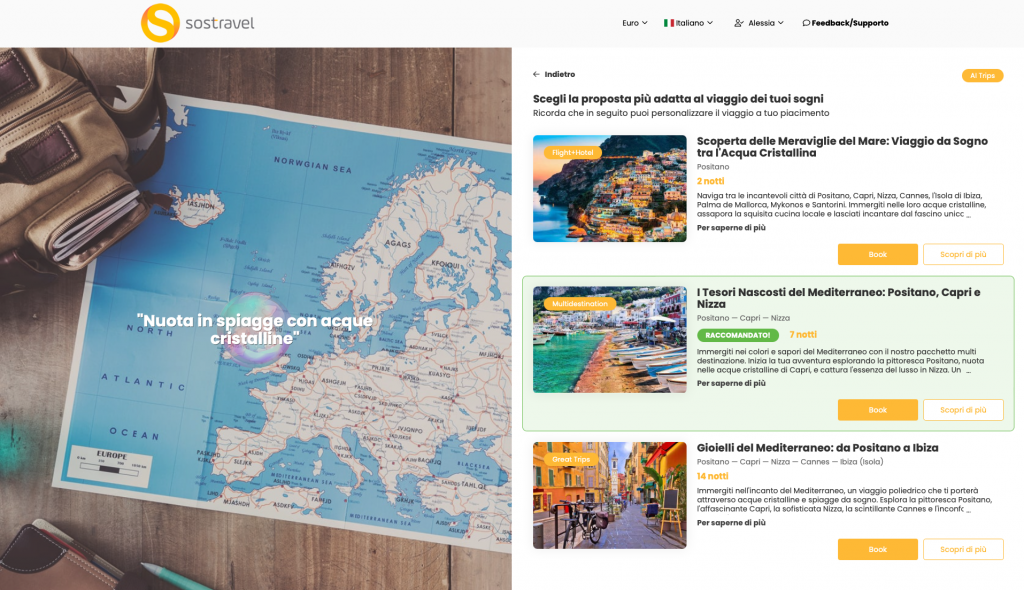Select the AI Trips badge

click(982, 75)
